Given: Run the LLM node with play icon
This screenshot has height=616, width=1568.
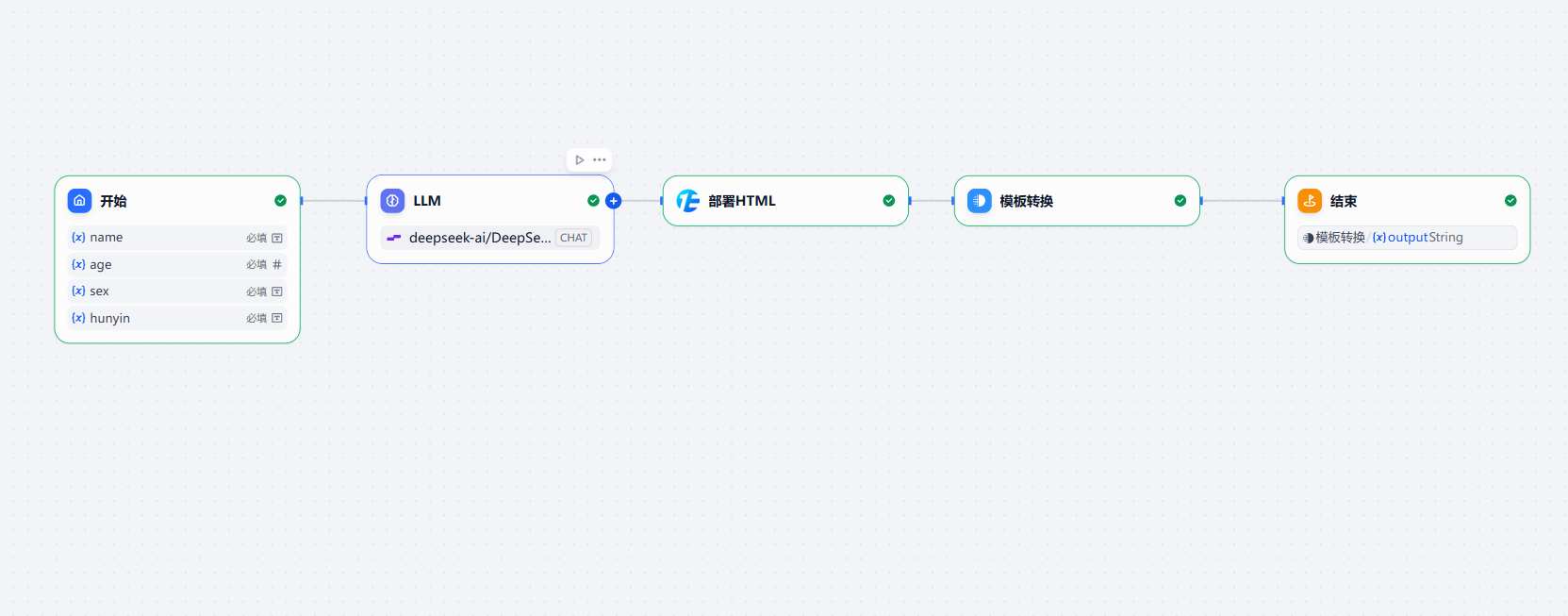Looking at the screenshot, I should point(580,160).
